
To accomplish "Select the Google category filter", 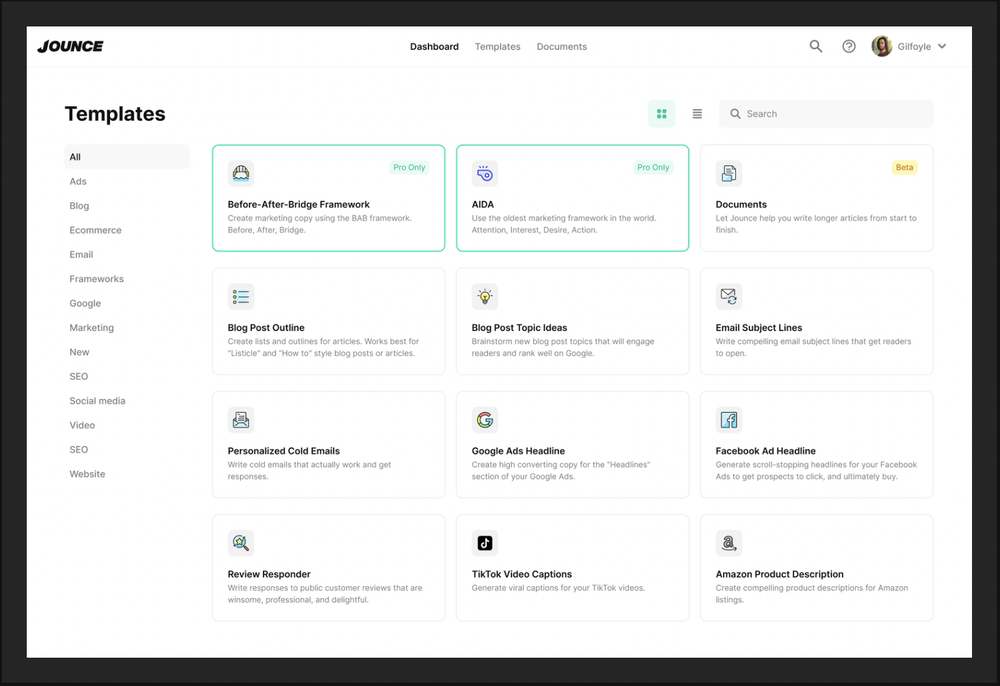I will click(85, 303).
